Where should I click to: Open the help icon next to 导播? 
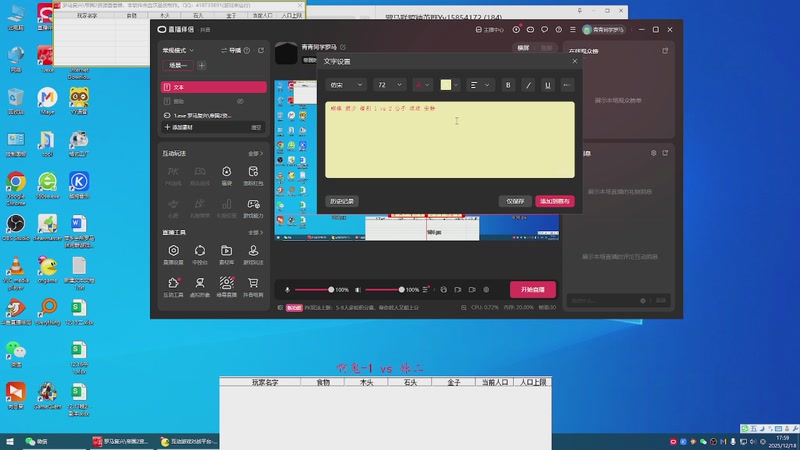[x=247, y=51]
